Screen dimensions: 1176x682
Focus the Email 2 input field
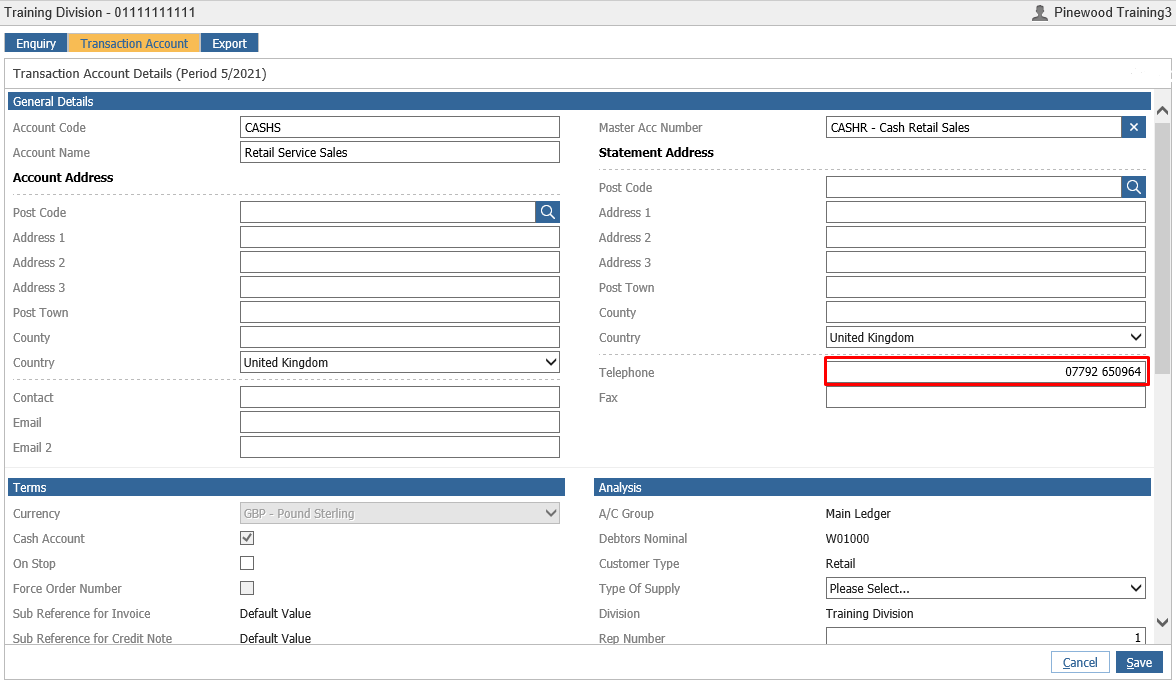[x=400, y=447]
